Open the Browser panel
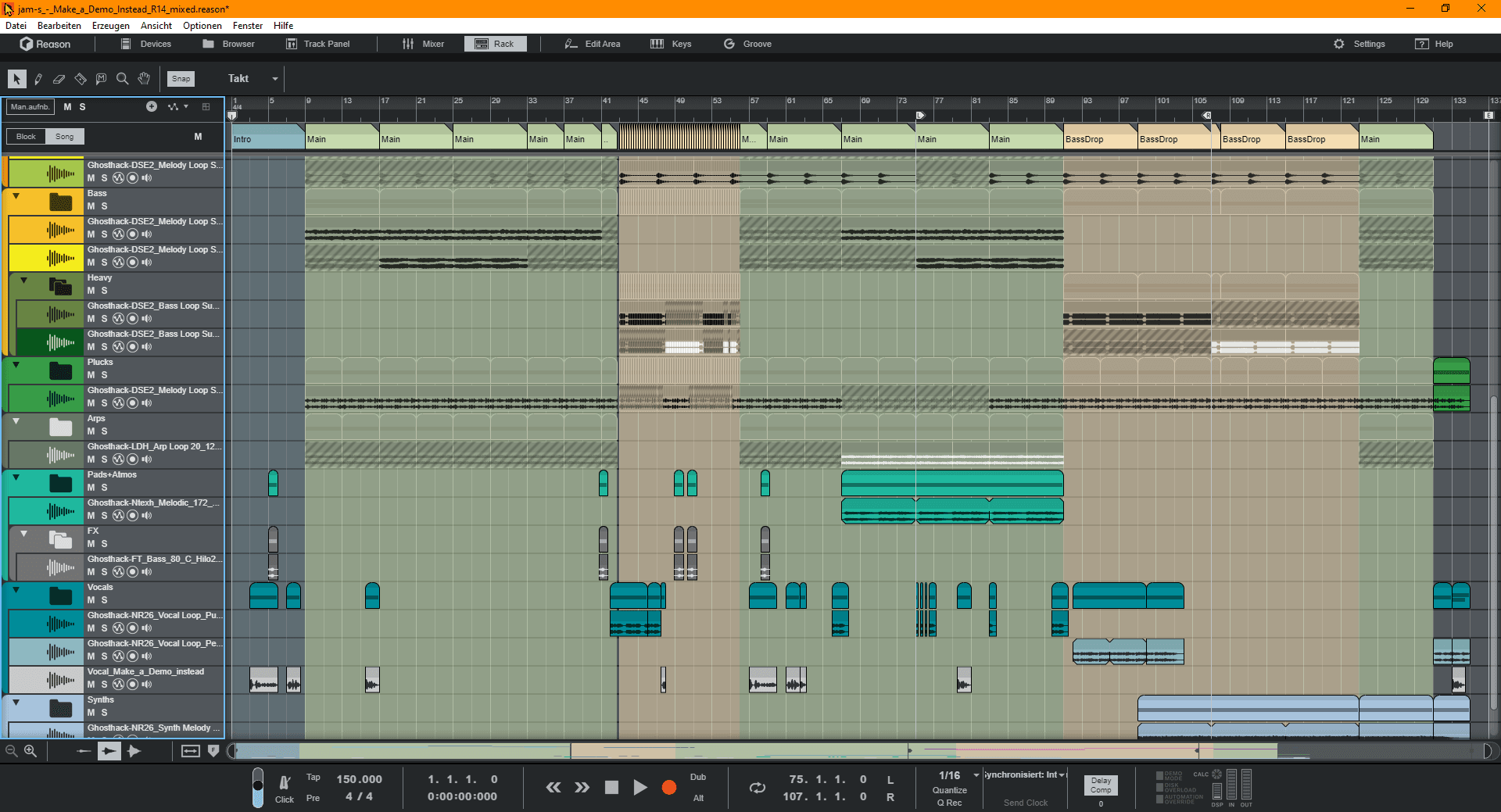The image size is (1501, 812). click(x=229, y=44)
